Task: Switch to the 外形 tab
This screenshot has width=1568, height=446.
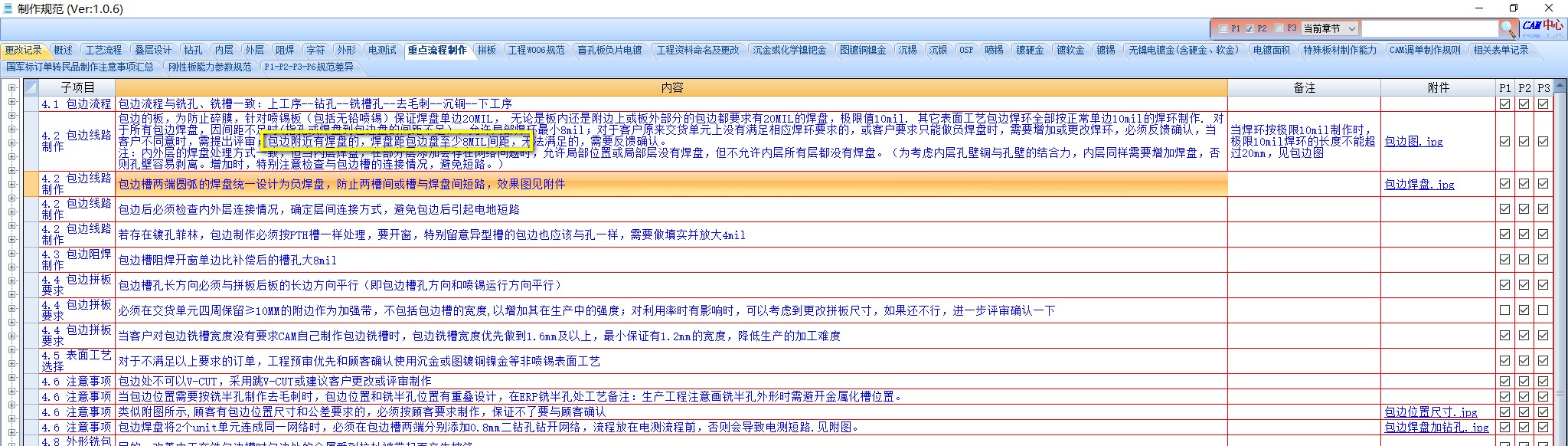Action: pos(347,50)
